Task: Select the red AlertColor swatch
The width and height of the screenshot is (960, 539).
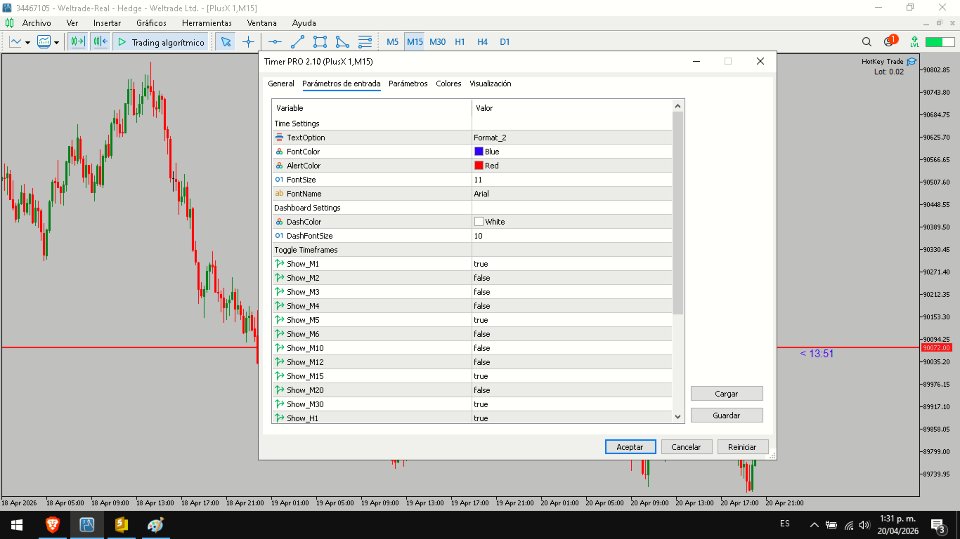Action: click(479, 165)
